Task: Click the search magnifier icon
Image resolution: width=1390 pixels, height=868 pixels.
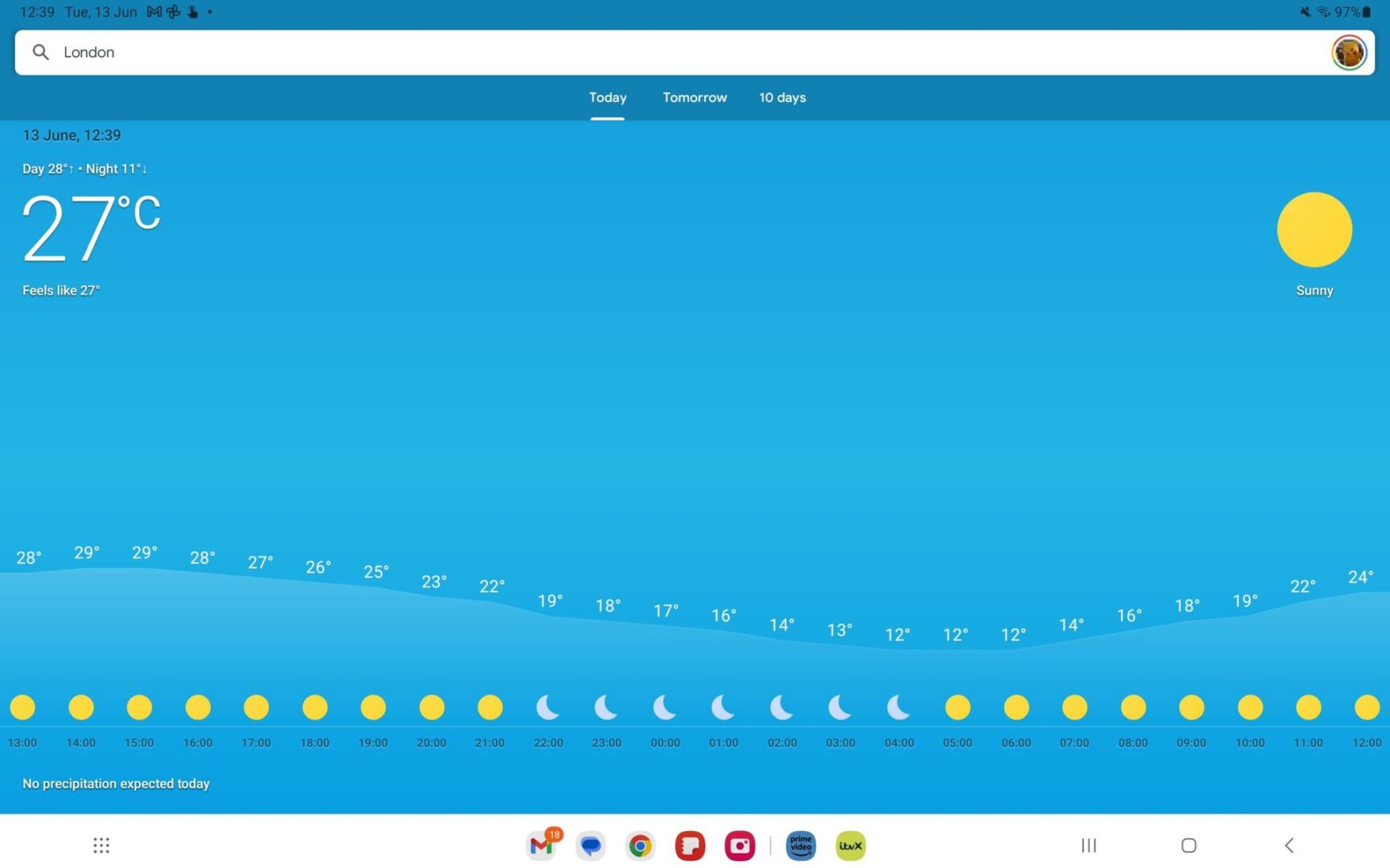Action: click(40, 51)
